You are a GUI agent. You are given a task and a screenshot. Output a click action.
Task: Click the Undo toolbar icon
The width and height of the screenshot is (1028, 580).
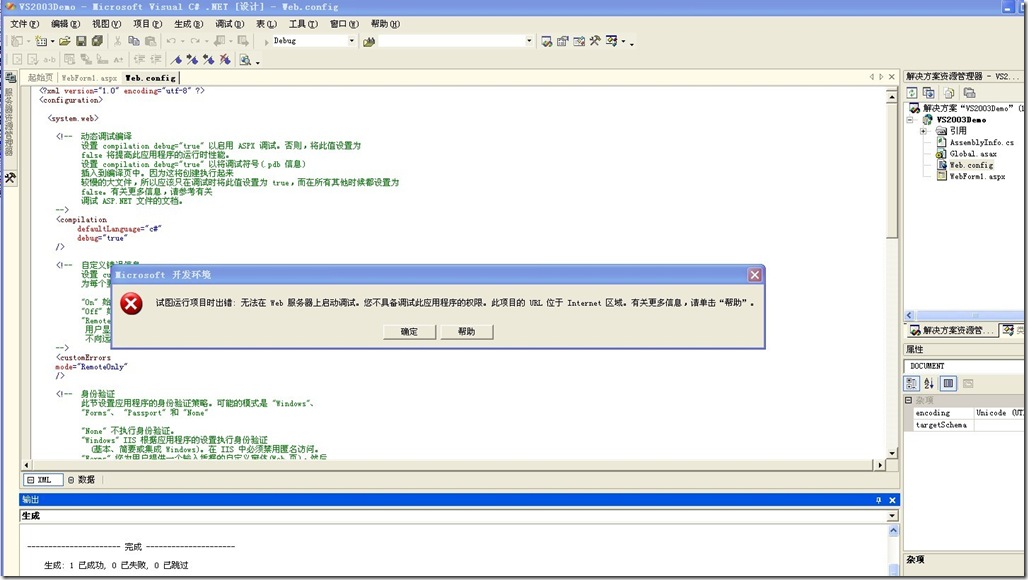171,41
